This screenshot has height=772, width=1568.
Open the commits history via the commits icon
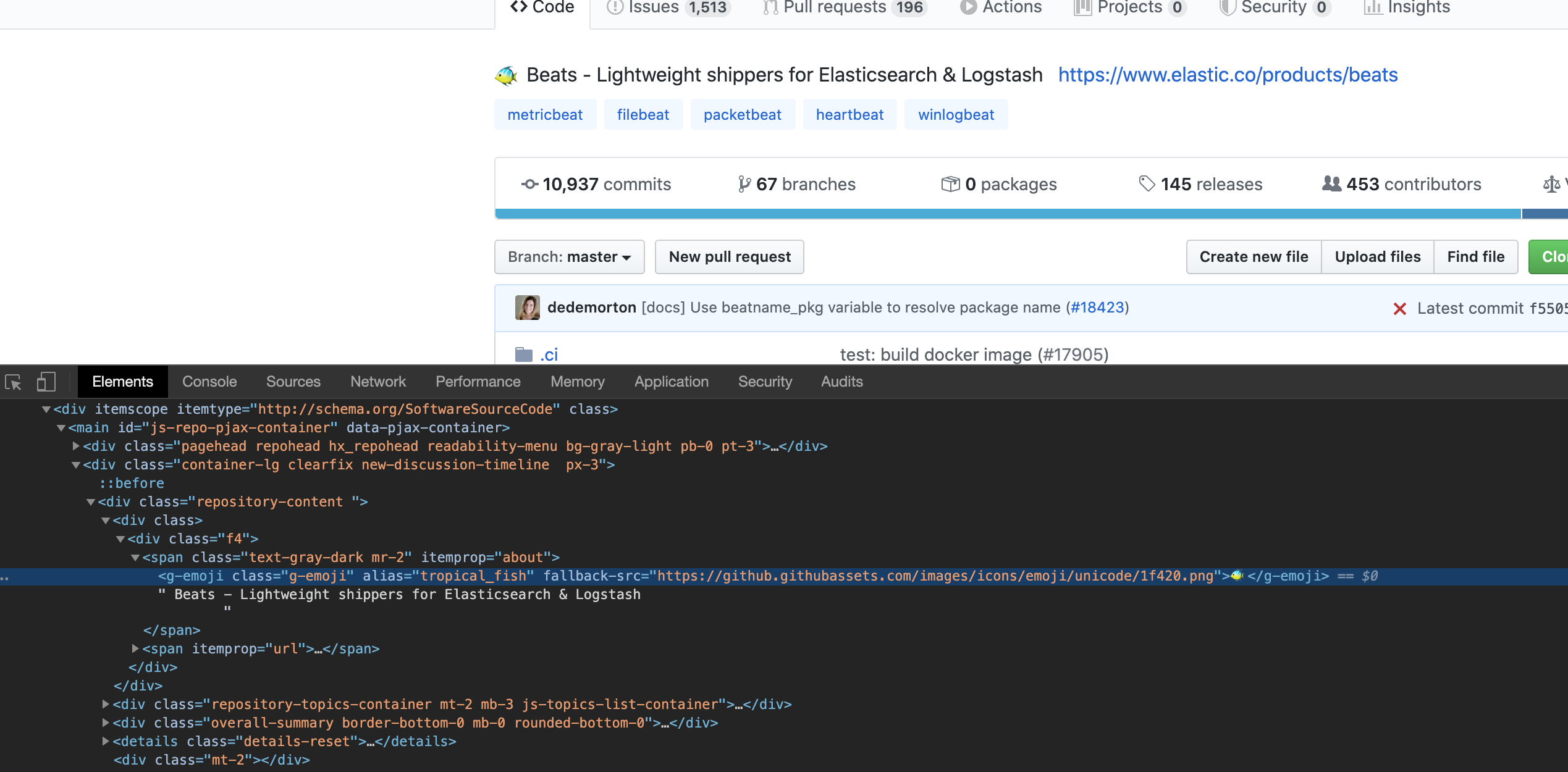[529, 184]
